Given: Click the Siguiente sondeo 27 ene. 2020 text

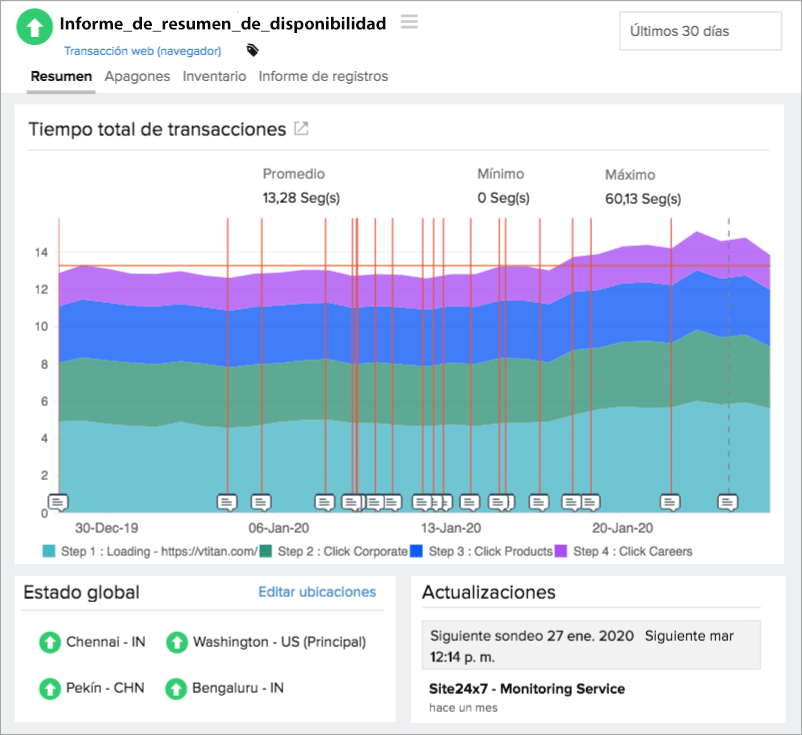Looking at the screenshot, I should (x=532, y=636).
